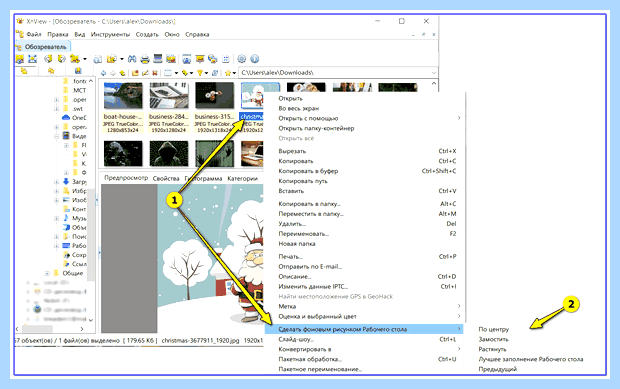620x389 pixels.
Task: Select the business-284 thumbnail
Action: pos(169,95)
